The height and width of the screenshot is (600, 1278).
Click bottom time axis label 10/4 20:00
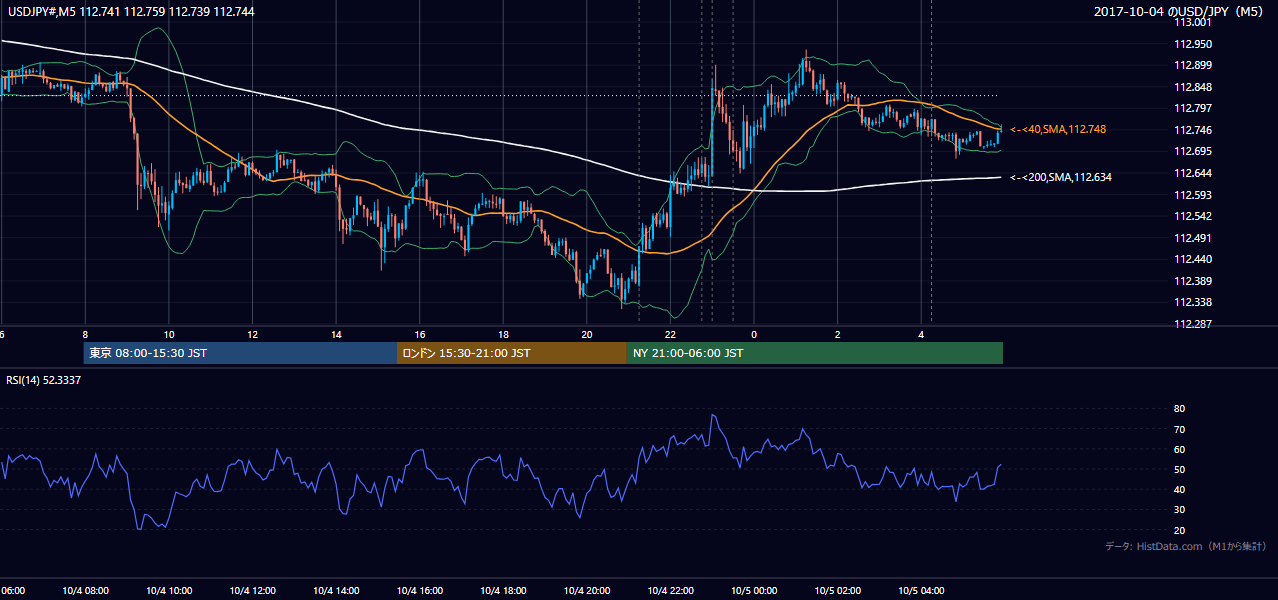point(586,591)
